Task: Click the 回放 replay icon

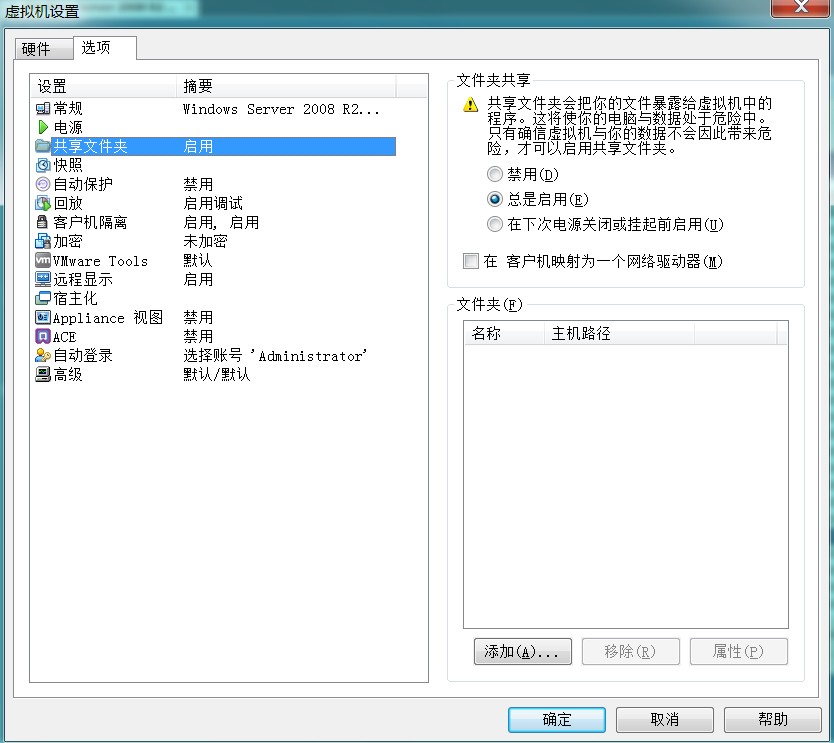Action: tap(43, 203)
